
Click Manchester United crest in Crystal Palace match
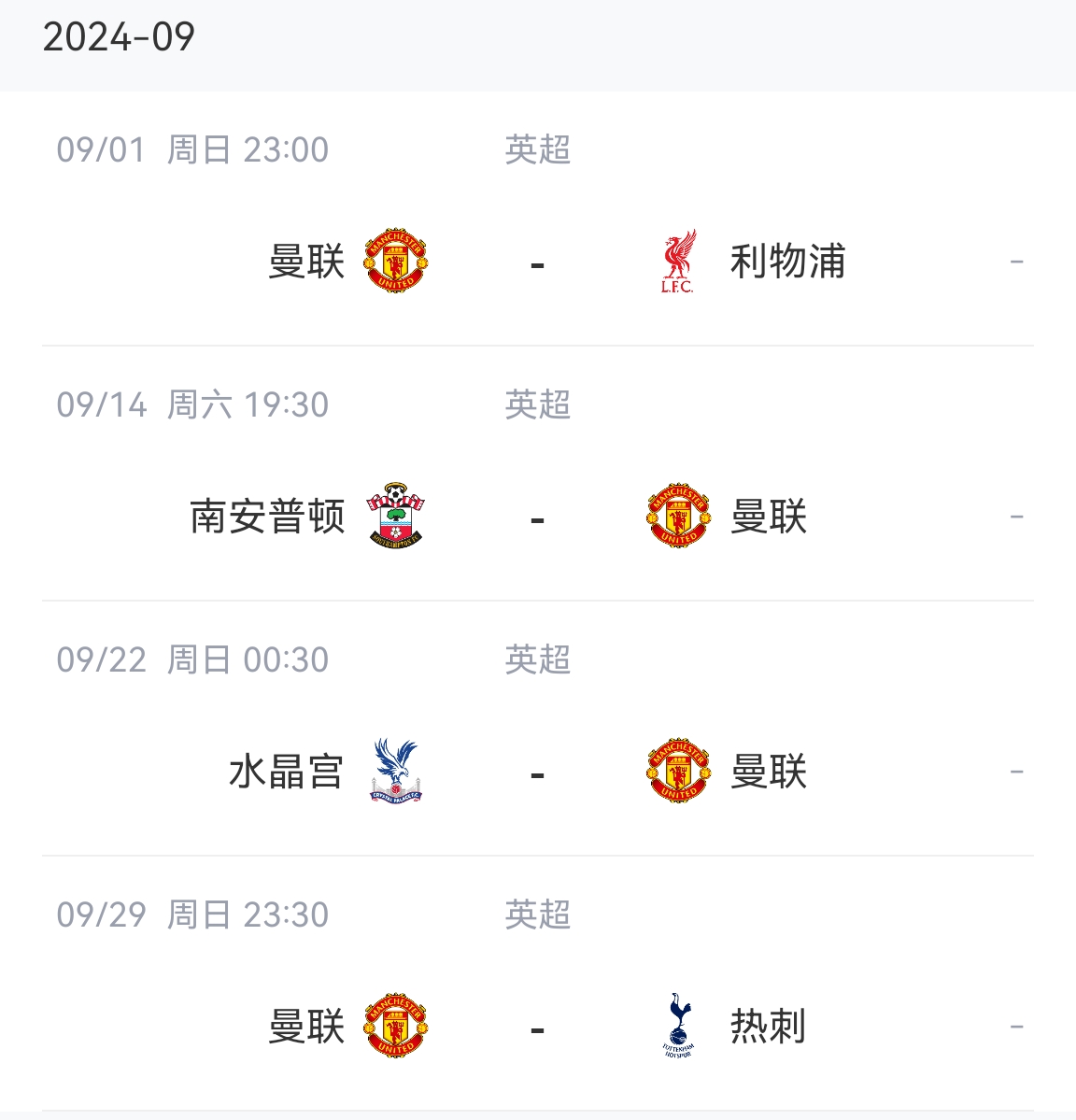678,771
